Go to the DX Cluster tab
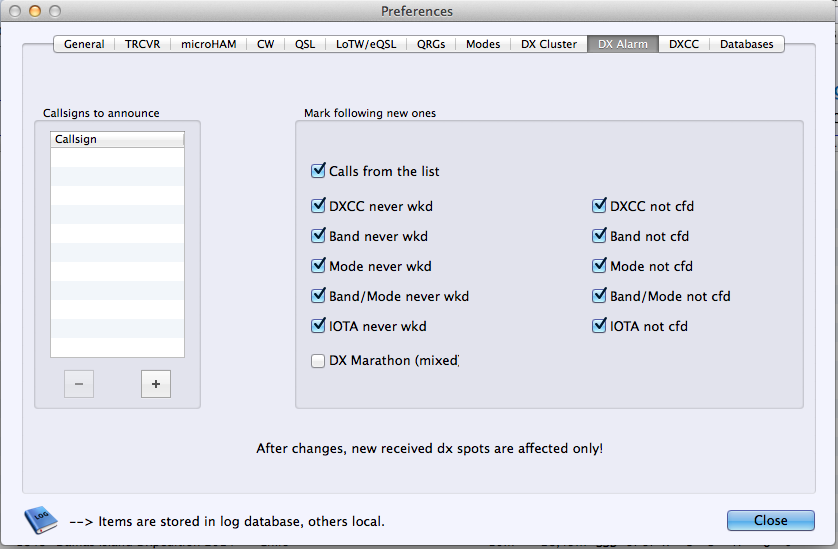Viewport: 838px width, 549px height. (548, 44)
